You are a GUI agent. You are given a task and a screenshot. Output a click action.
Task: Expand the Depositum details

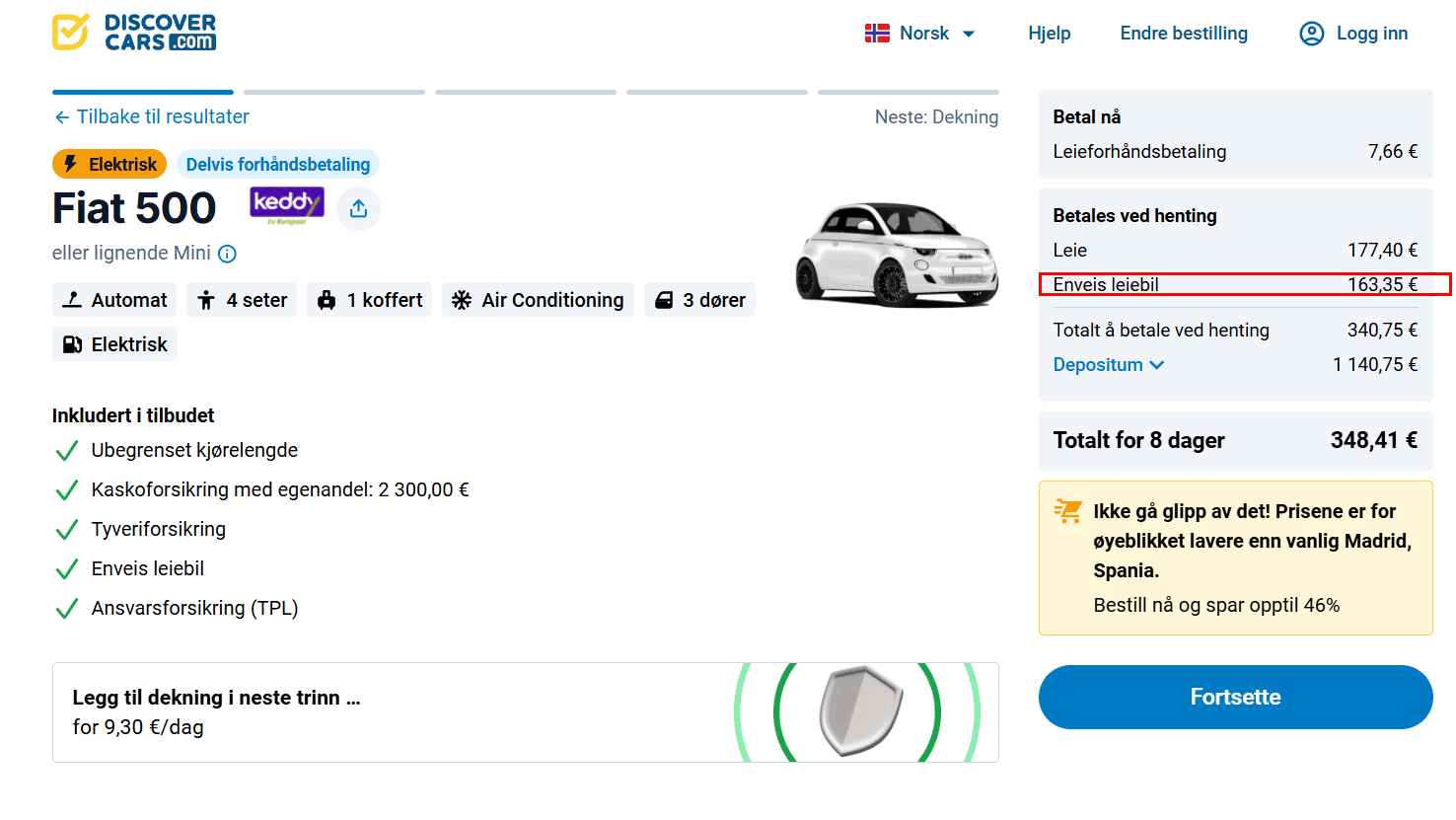point(1109,365)
